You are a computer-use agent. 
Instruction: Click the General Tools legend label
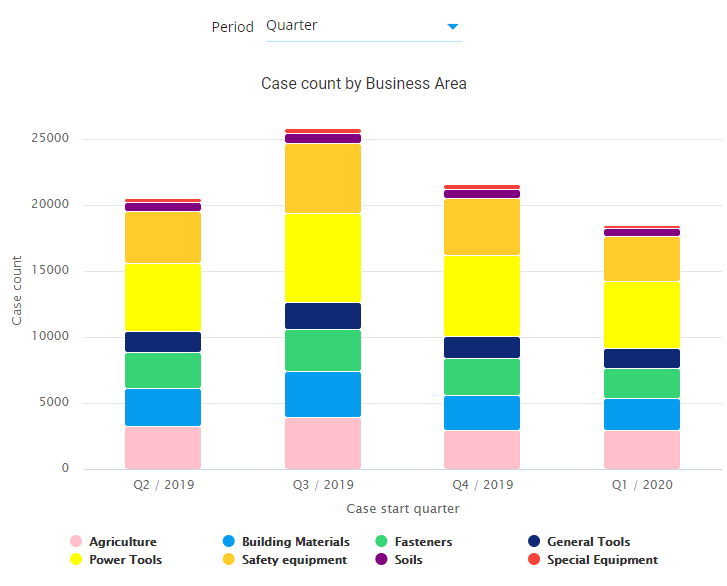pos(588,541)
